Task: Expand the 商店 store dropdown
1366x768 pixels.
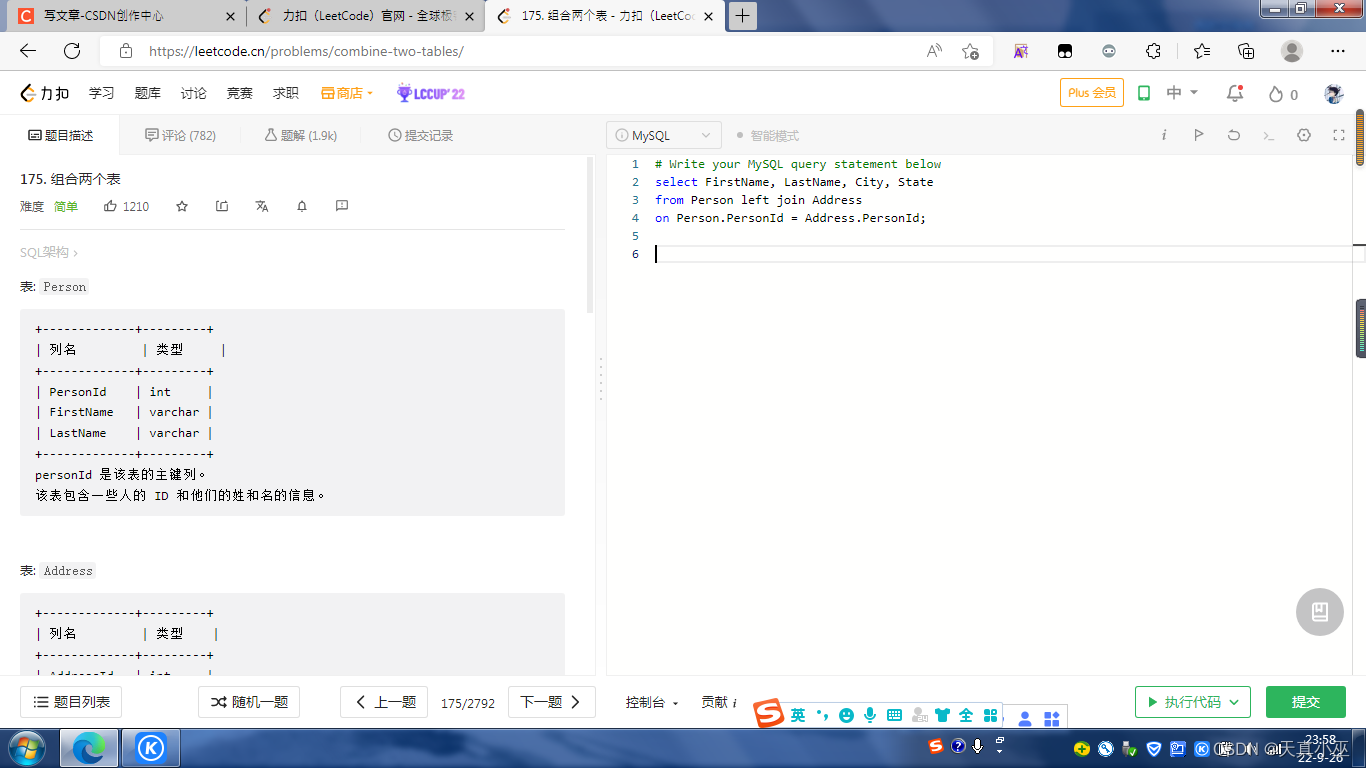Action: coord(347,93)
